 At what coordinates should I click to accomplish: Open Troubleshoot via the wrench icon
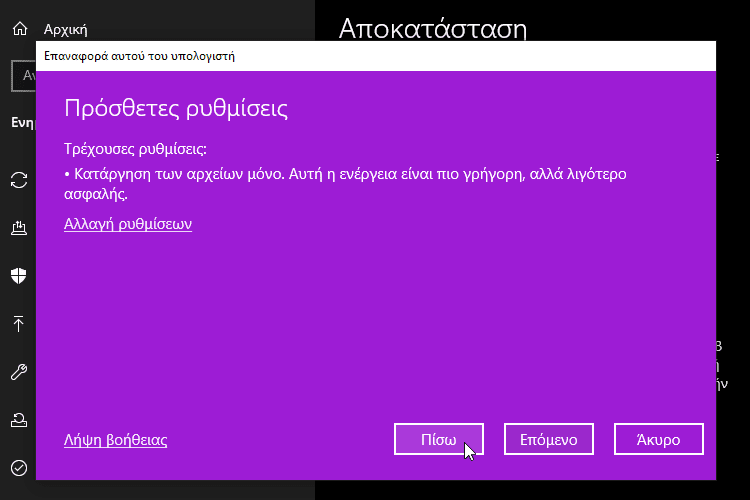pos(18,371)
